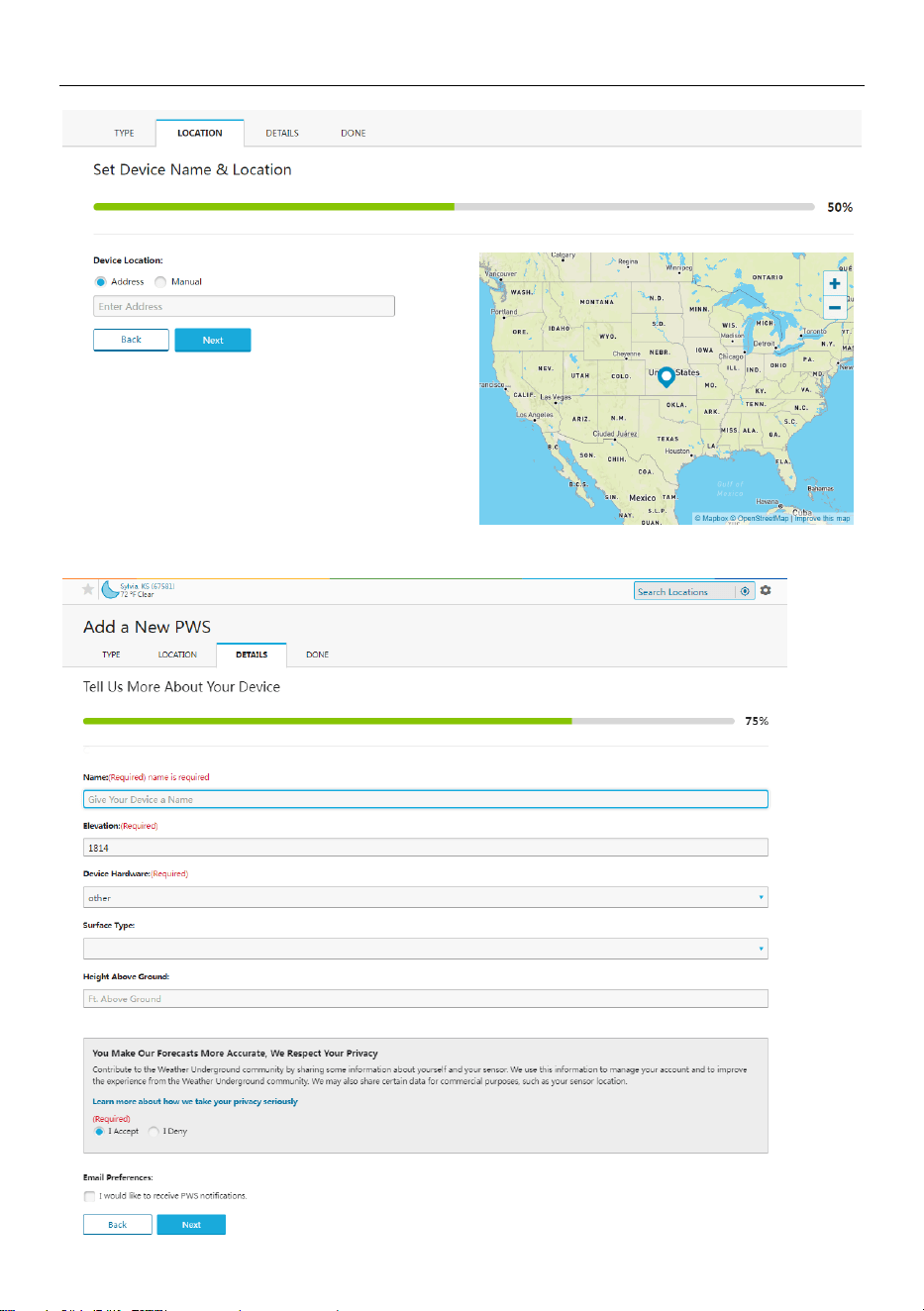
Task: Focus the Give Your Device a Name field
Action: (x=426, y=799)
